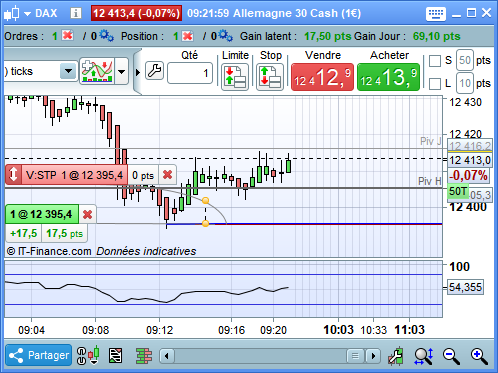Expand the indicators dropdown arrow
498x373 pixels.
[x=121, y=71]
